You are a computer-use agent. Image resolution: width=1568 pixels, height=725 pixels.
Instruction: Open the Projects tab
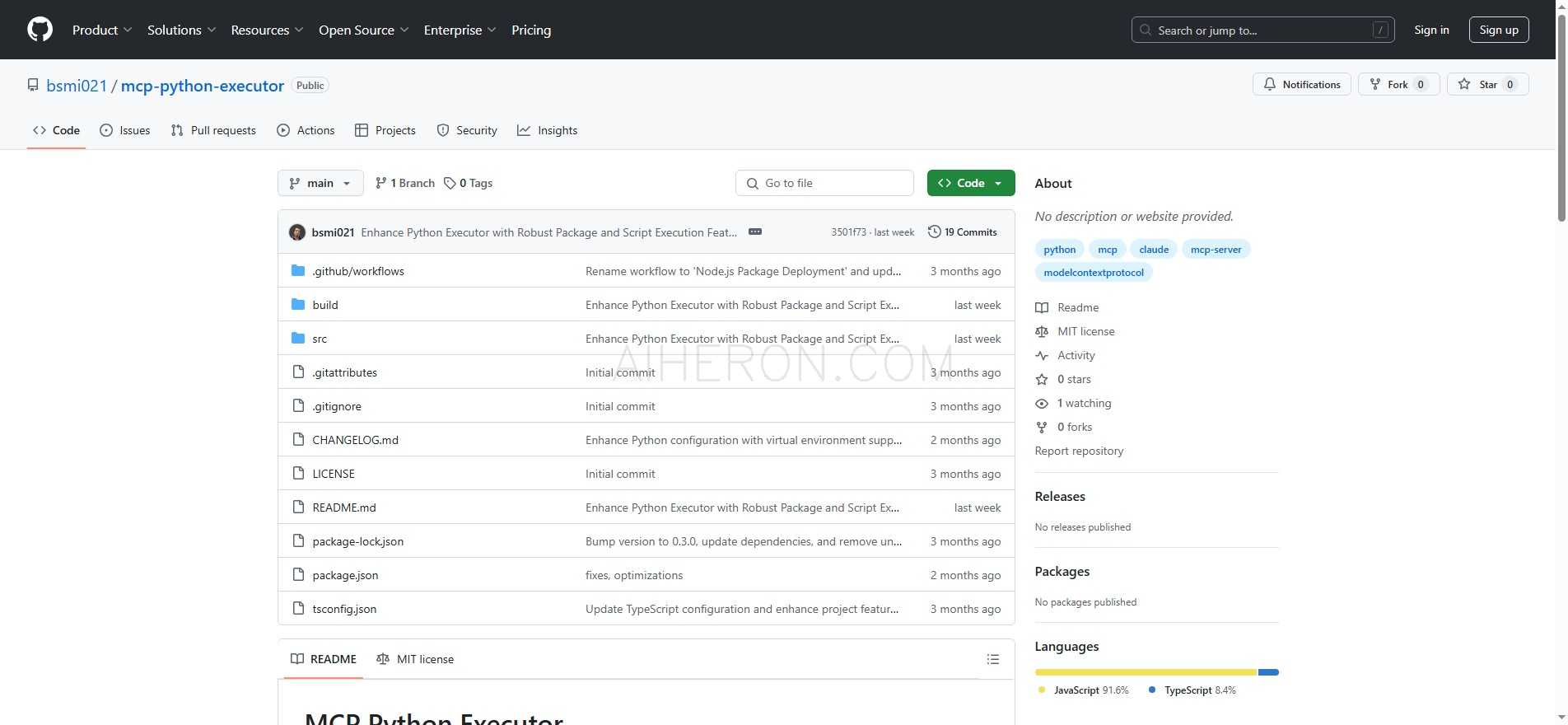pyautogui.click(x=385, y=130)
